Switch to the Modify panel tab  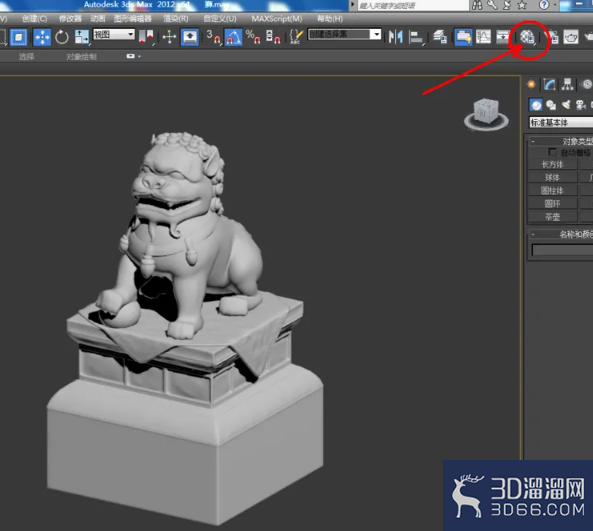(550, 84)
